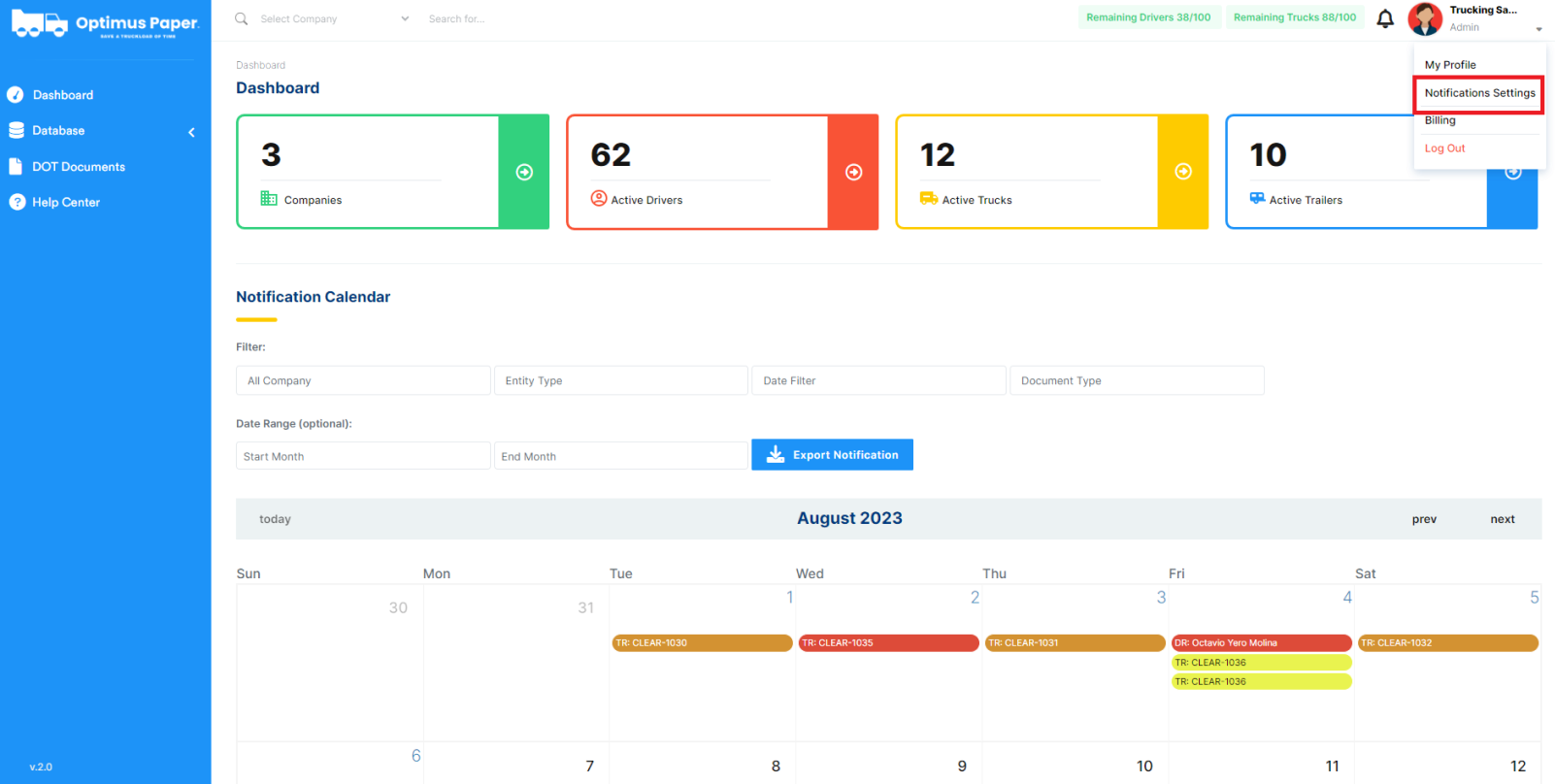Image resolution: width=1555 pixels, height=784 pixels.
Task: Click the user avatar picture
Action: click(1425, 18)
